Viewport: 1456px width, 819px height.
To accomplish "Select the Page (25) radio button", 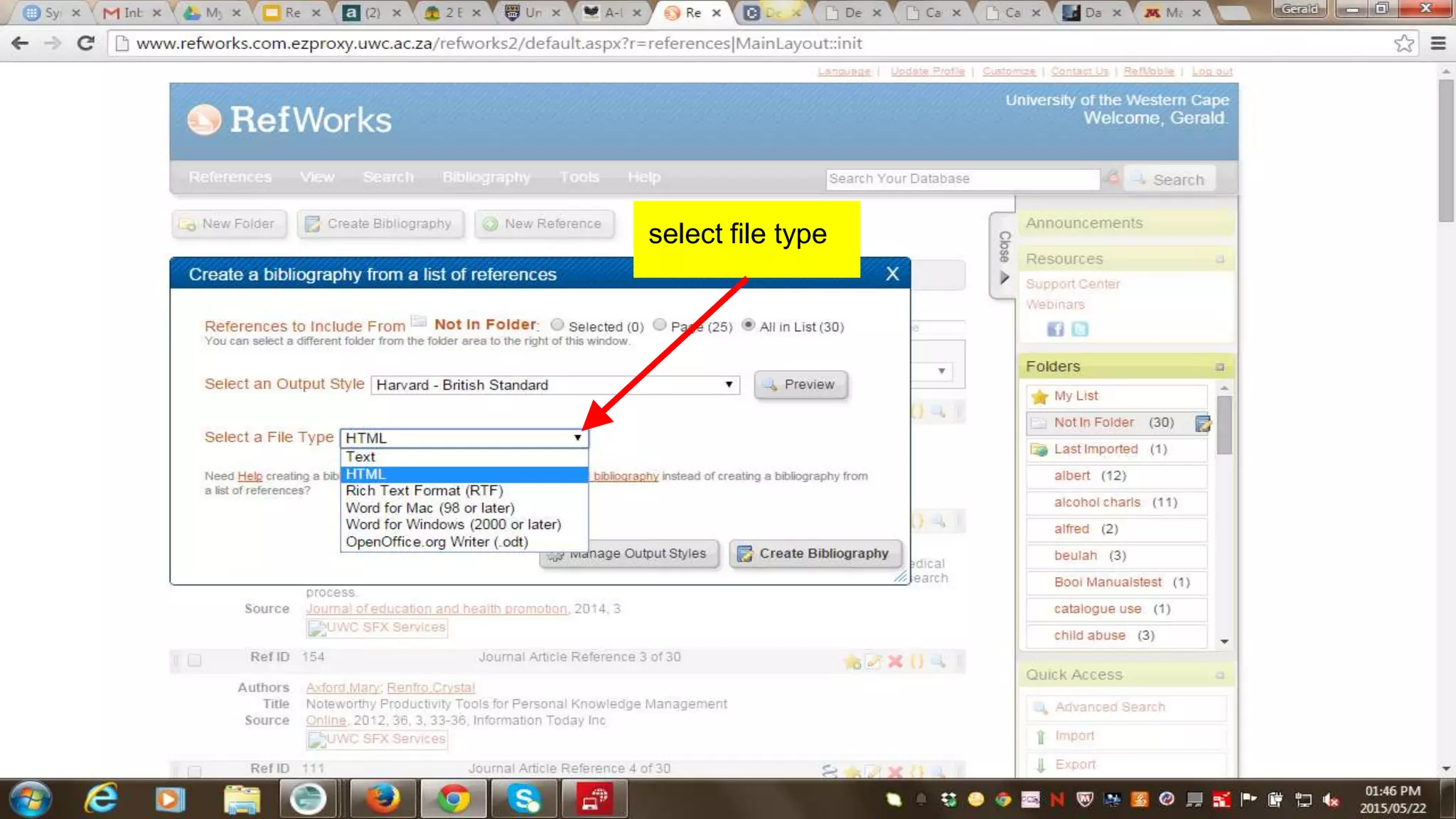I will click(x=660, y=325).
